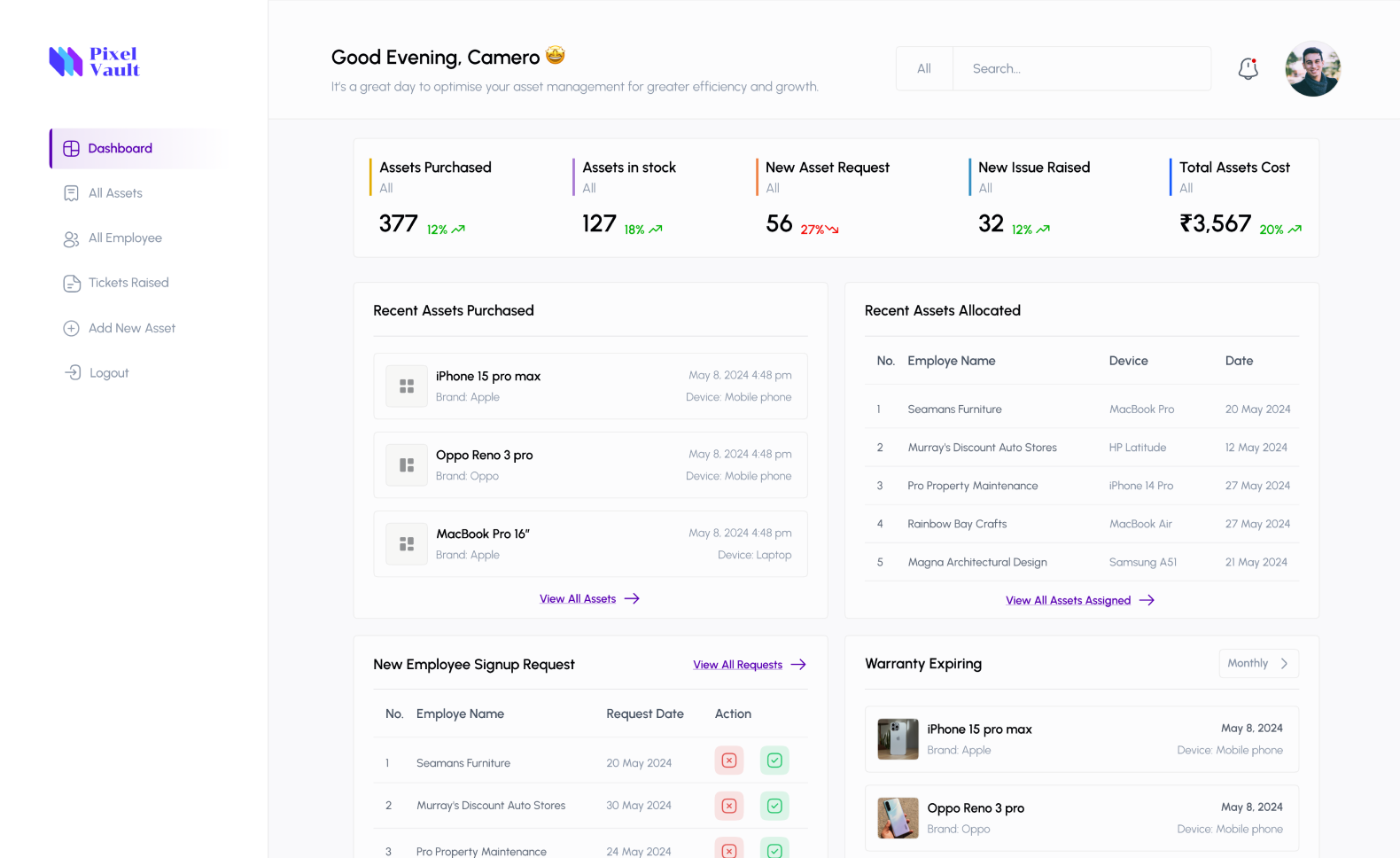
Task: Click the notification bell icon
Action: (1248, 68)
